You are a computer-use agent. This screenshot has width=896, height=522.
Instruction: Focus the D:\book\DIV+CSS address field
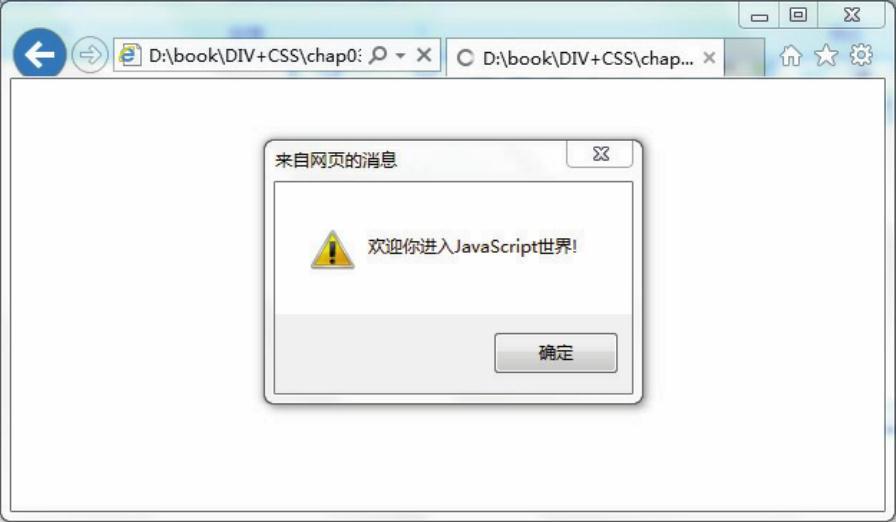[254, 55]
